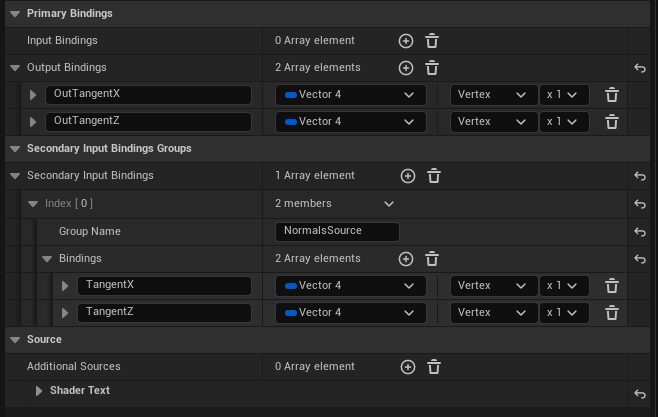Reset Output Bindings to default value
This screenshot has width=658, height=417.
click(x=640, y=68)
